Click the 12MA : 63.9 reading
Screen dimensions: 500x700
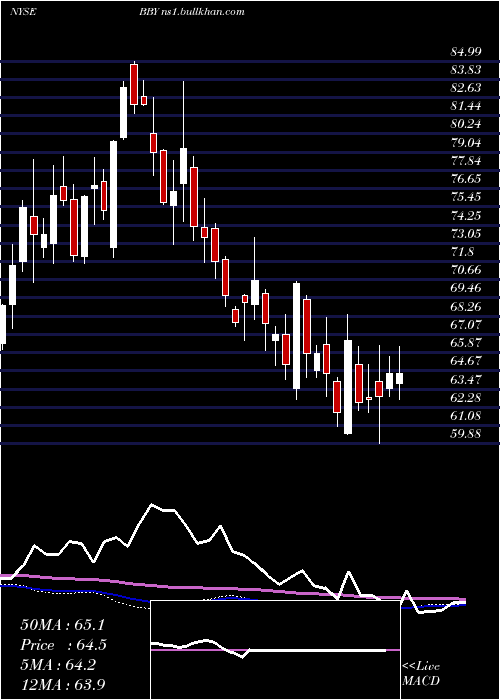[62, 684]
